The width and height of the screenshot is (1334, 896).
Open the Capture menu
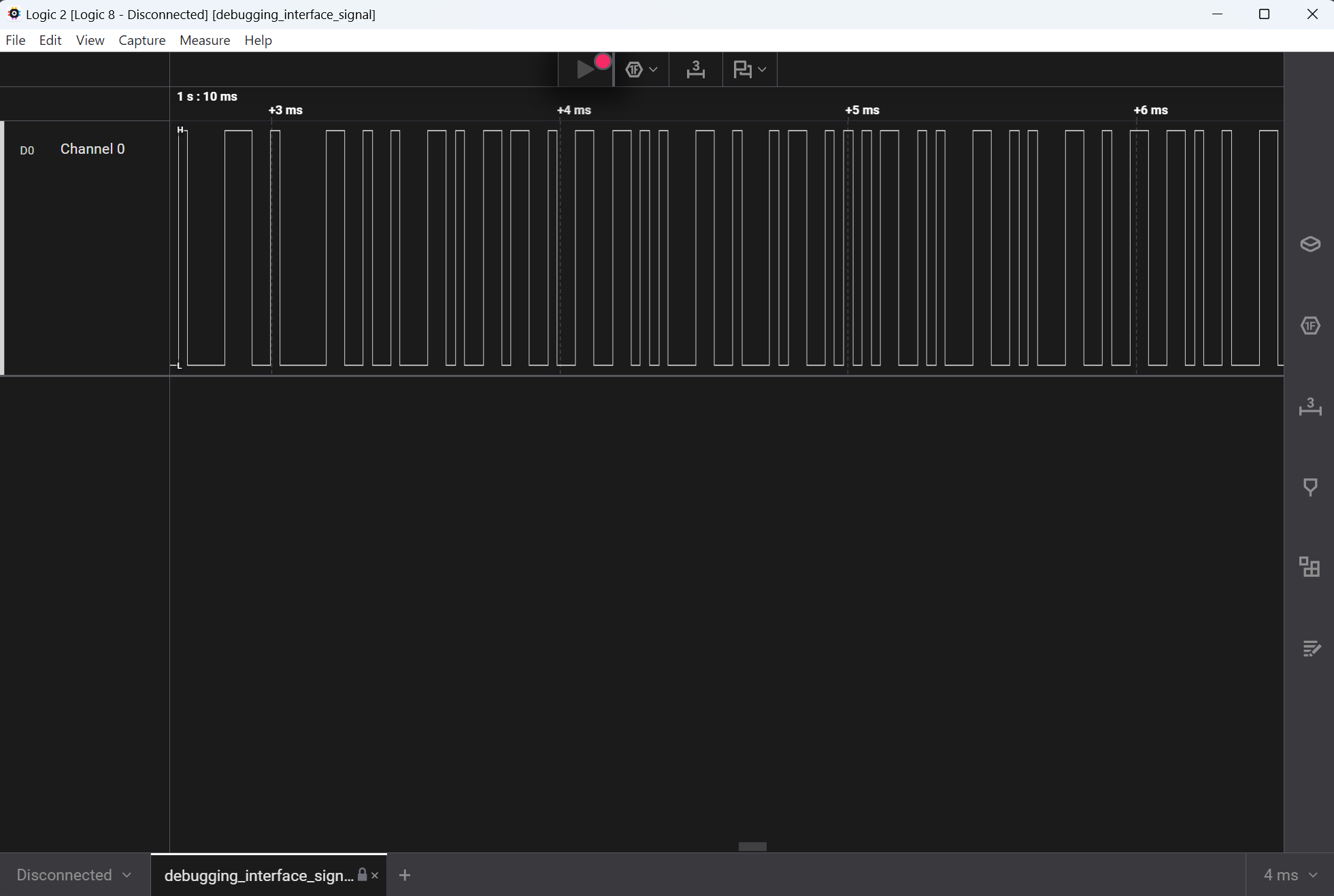coord(141,40)
